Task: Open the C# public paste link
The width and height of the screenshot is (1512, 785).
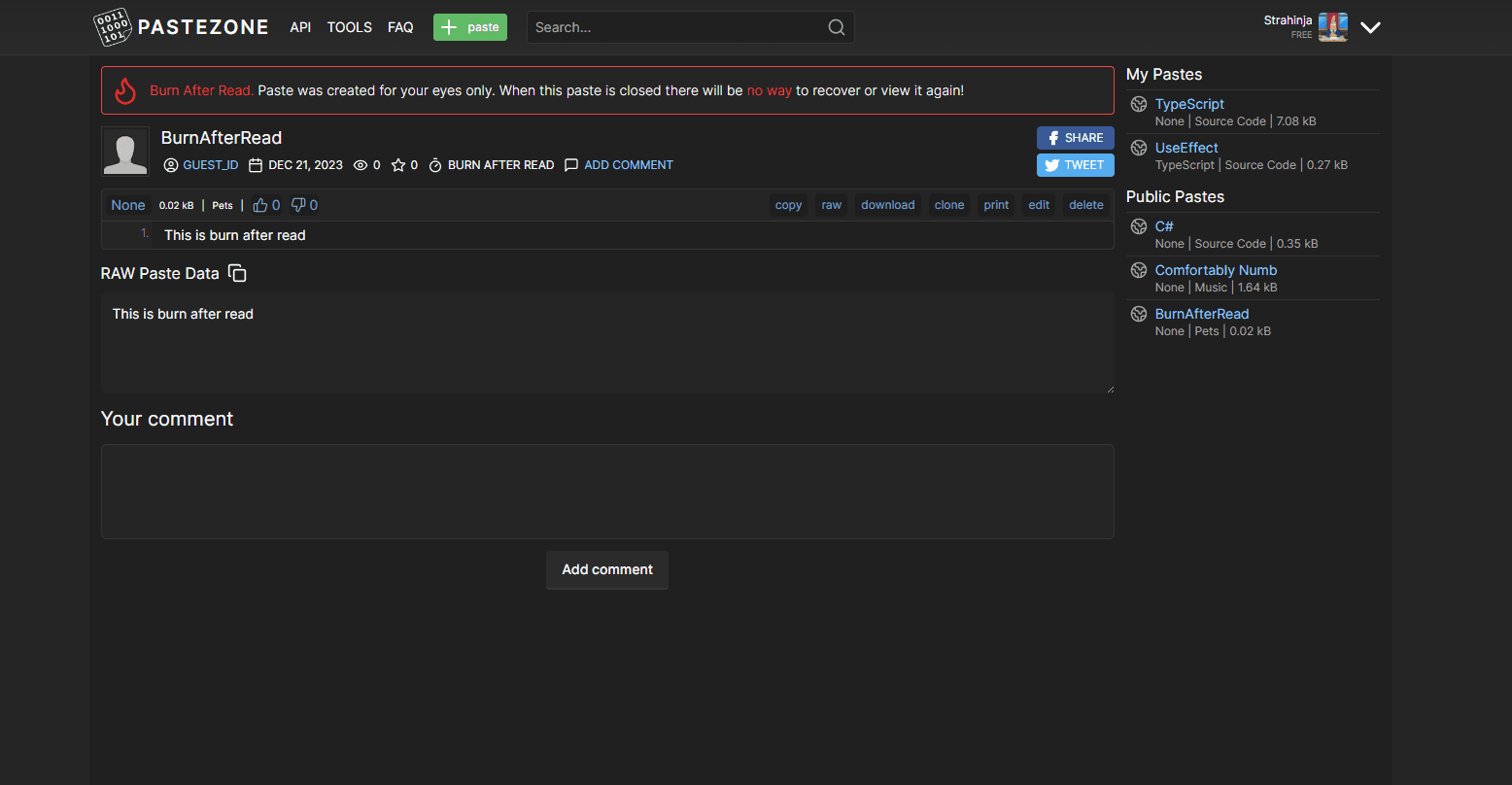Action: 1164,226
